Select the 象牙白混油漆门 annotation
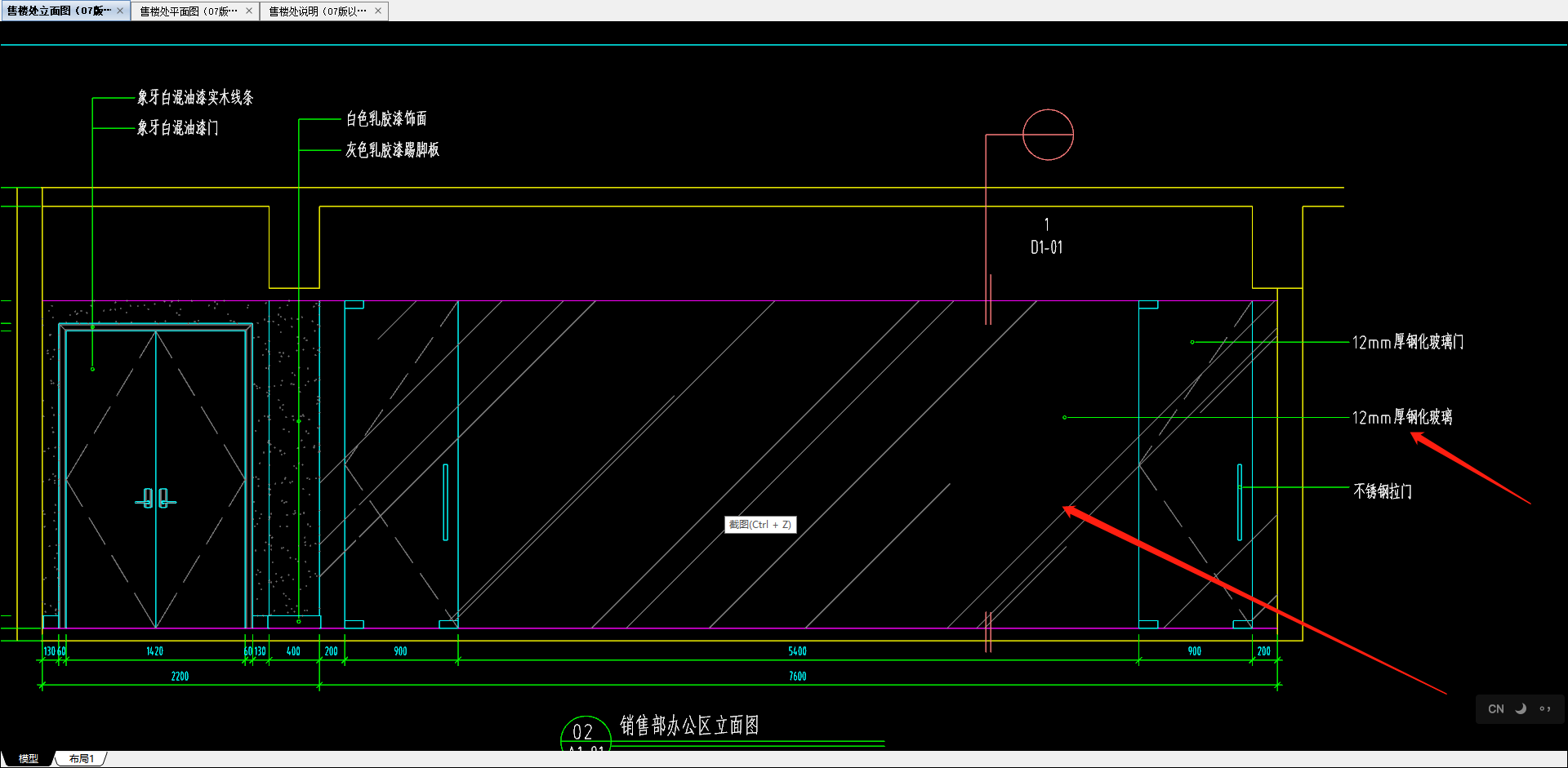 click(x=177, y=128)
